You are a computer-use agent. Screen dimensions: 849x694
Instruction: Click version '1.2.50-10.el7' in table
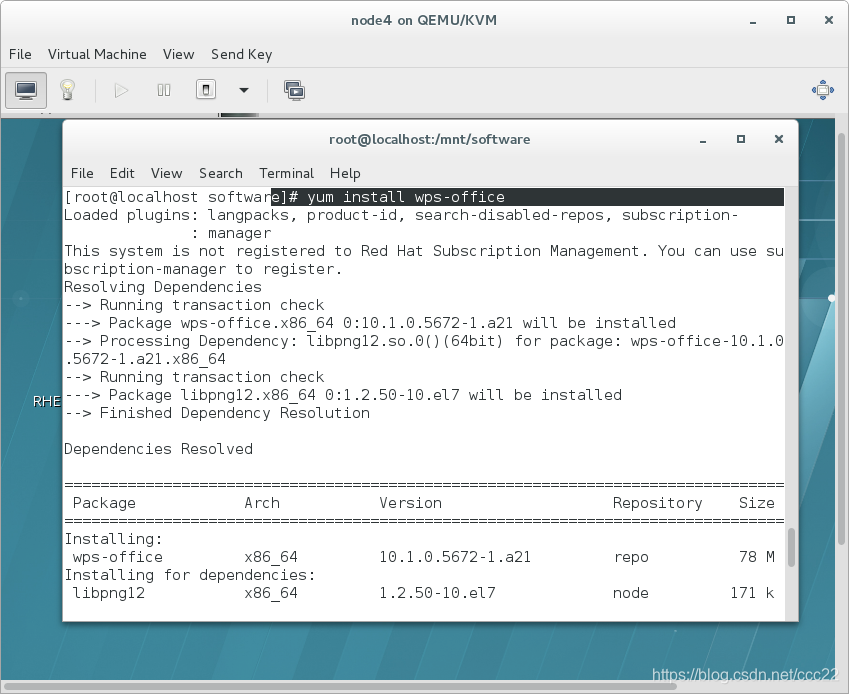pyautogui.click(x=437, y=593)
